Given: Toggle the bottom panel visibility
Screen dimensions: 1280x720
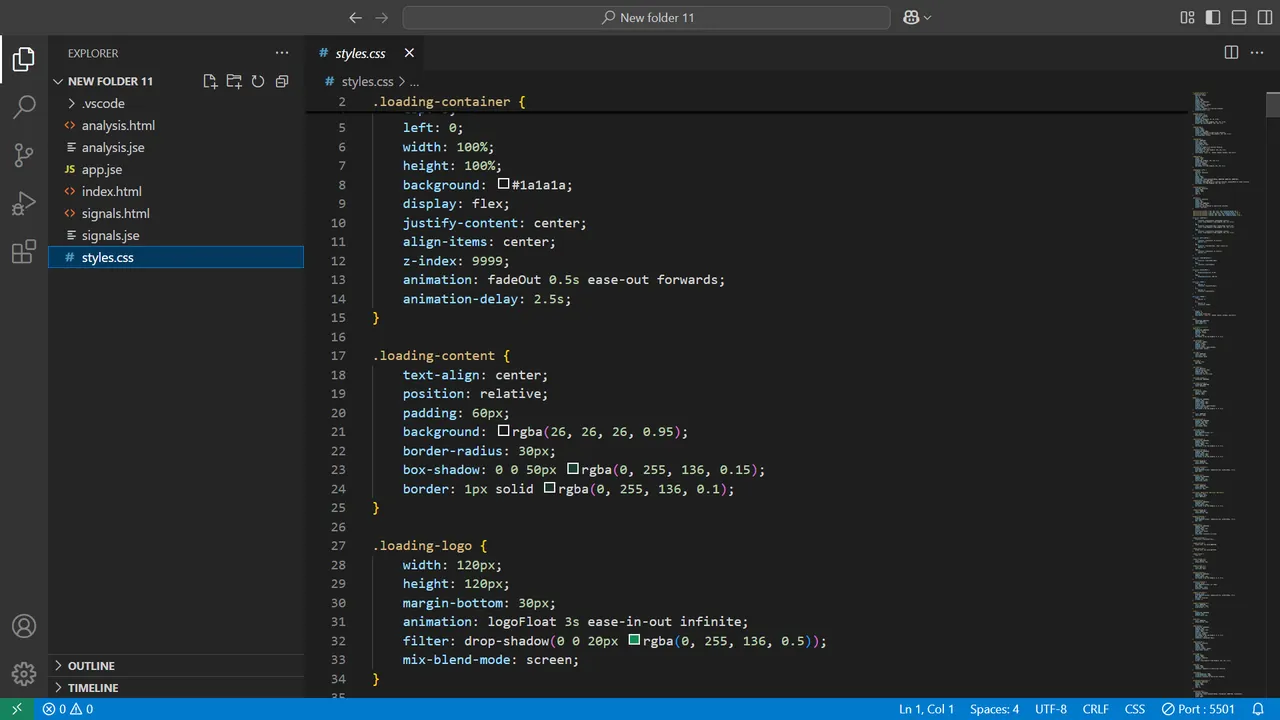Looking at the screenshot, I should pyautogui.click(x=1239, y=17).
